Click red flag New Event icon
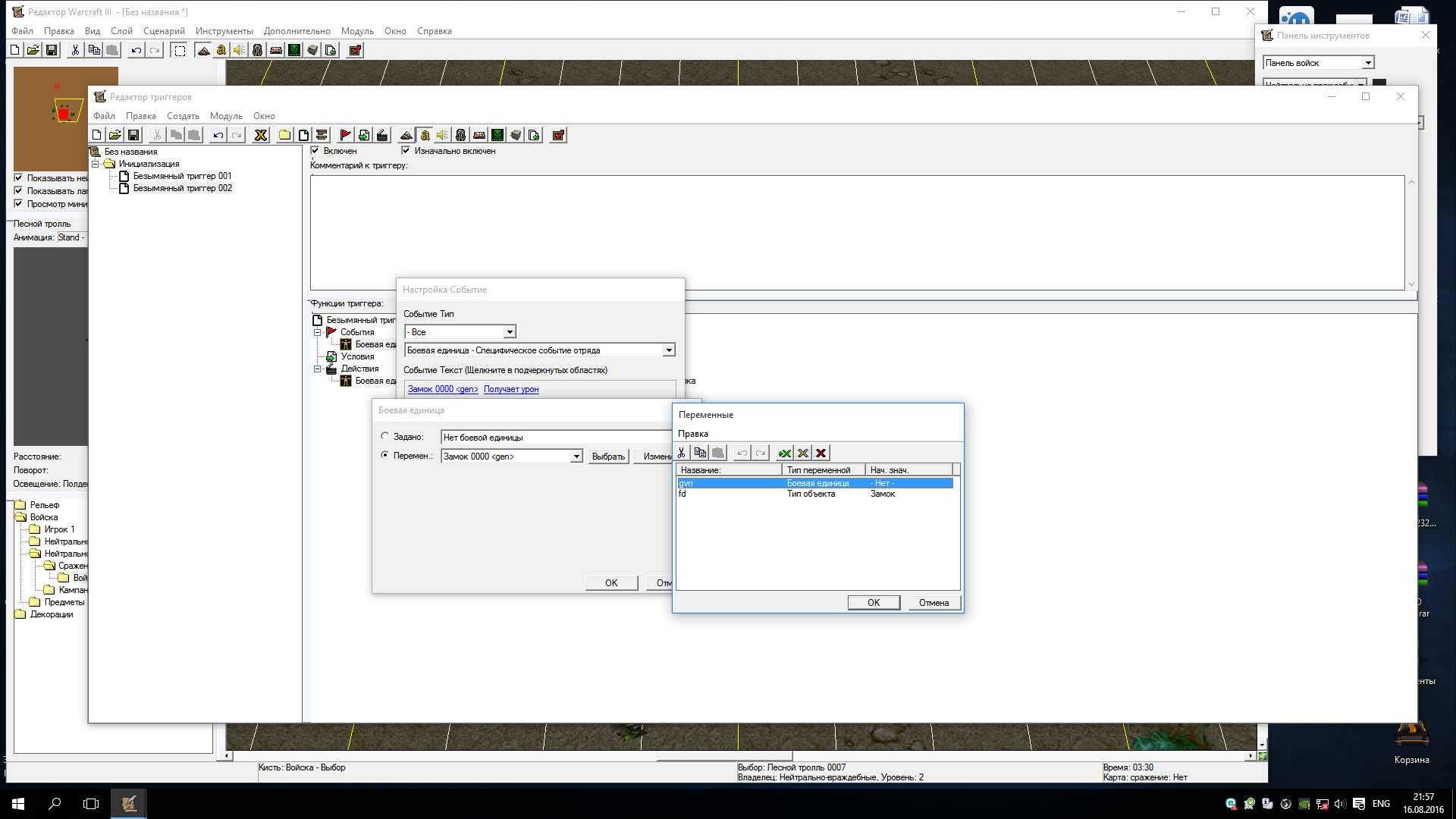This screenshot has height=819, width=1456. coord(345,136)
